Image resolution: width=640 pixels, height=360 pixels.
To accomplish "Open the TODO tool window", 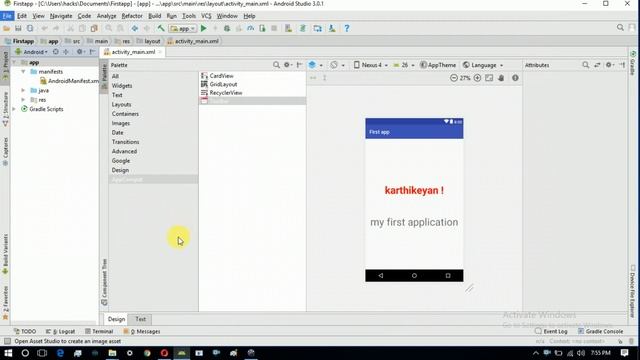I will 25,331.
